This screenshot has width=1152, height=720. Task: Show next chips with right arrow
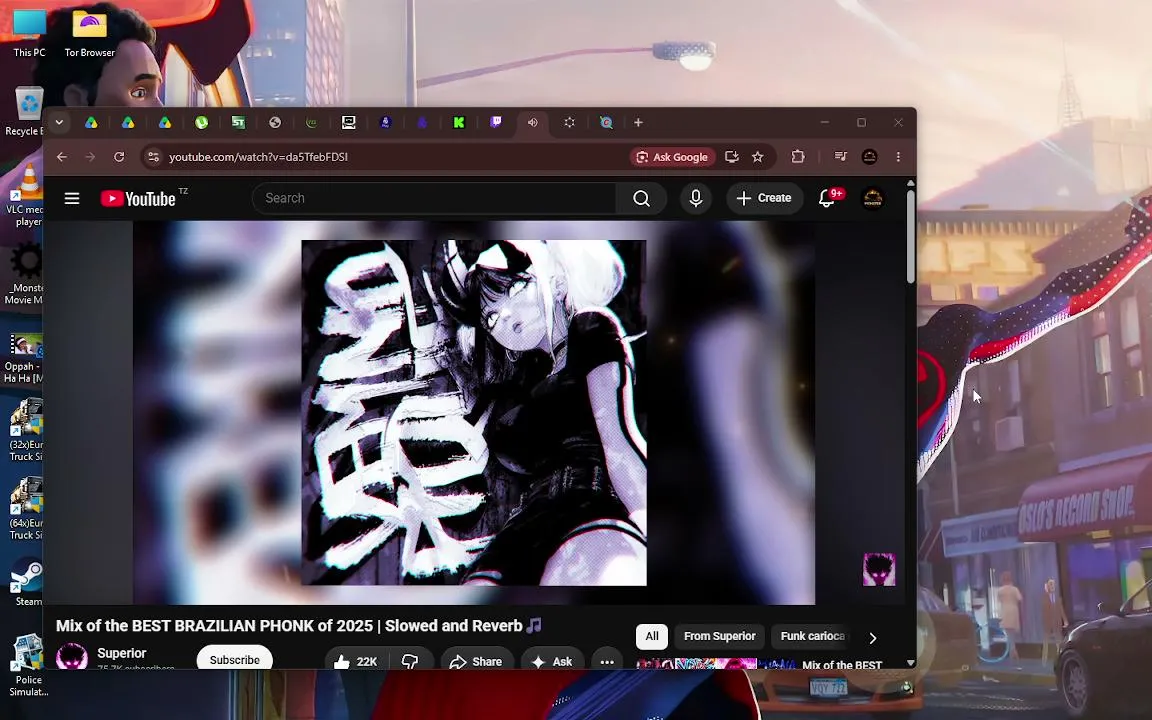[873, 638]
